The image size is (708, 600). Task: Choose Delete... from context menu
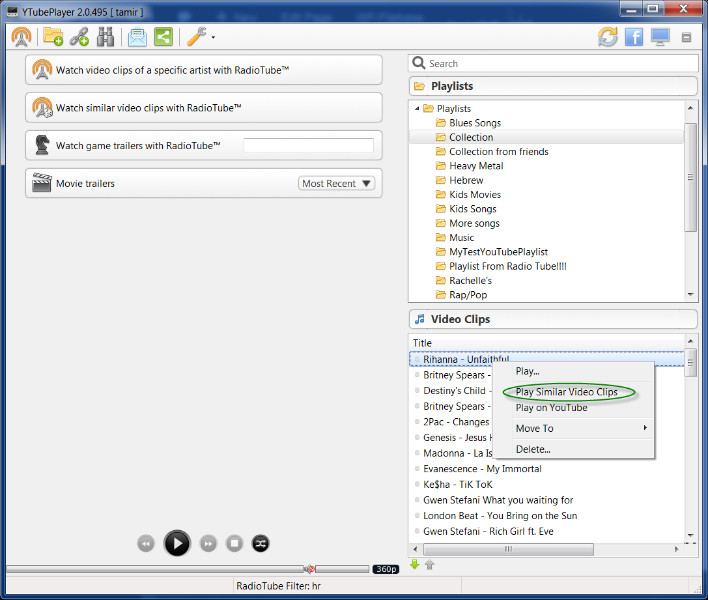click(573, 449)
